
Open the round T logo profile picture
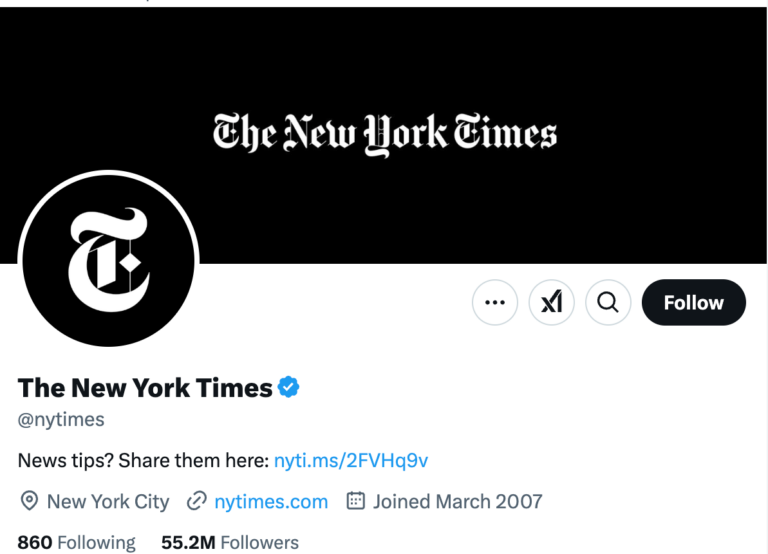(108, 260)
